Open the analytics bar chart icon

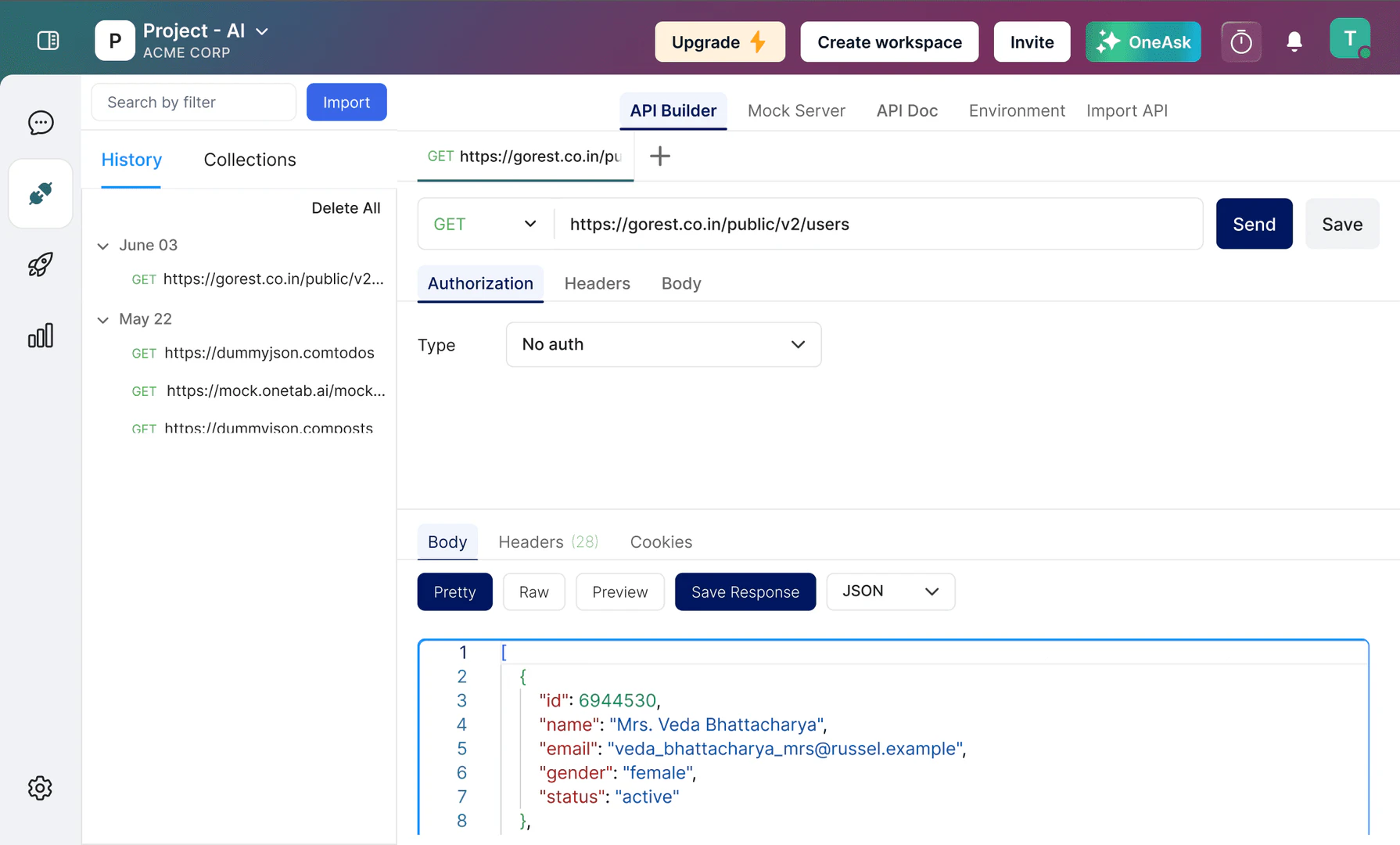pos(40,335)
